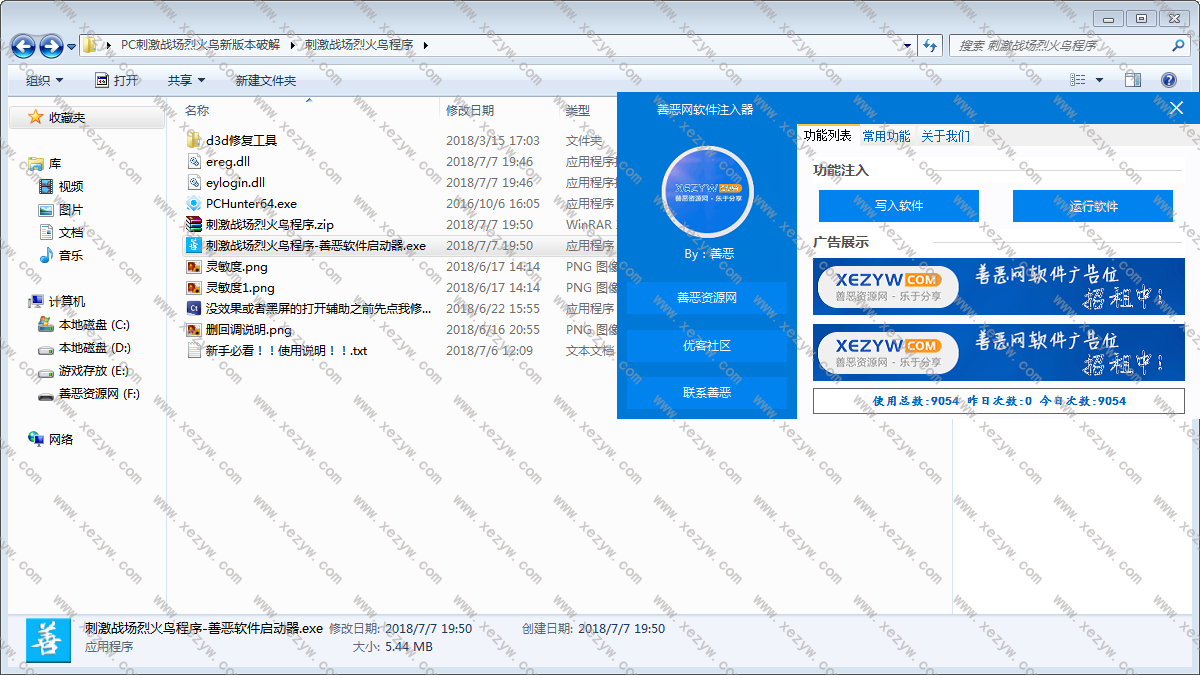This screenshot has height=675, width=1200.
Task: Click the refresh address bar icon
Action: point(930,45)
